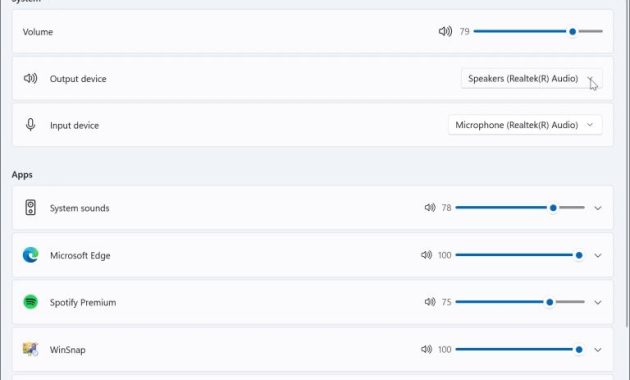Open the Speakers (Realtek(R) Audio) output dropdown
The image size is (630, 380).
(532, 78)
